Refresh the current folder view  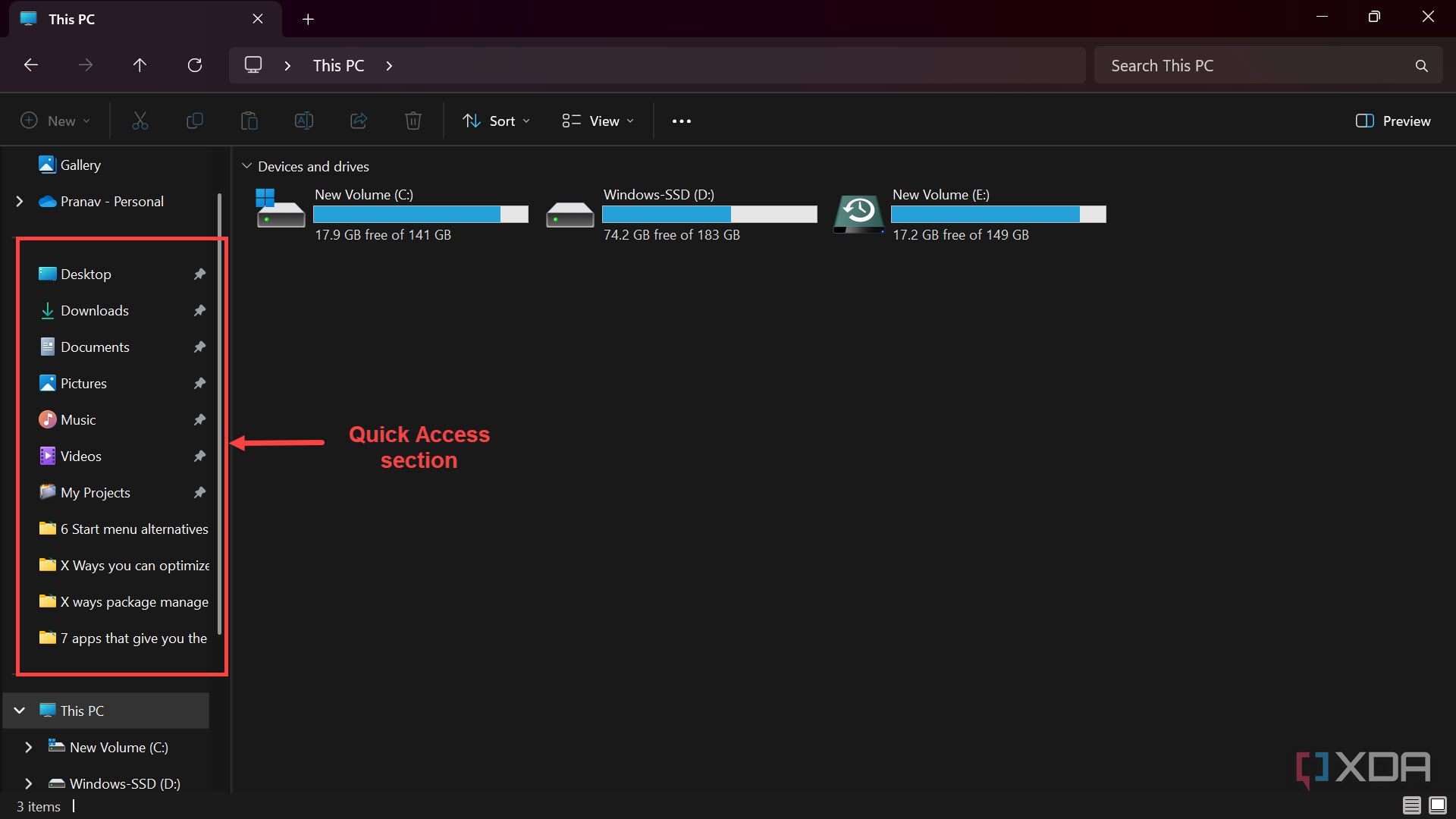tap(195, 65)
